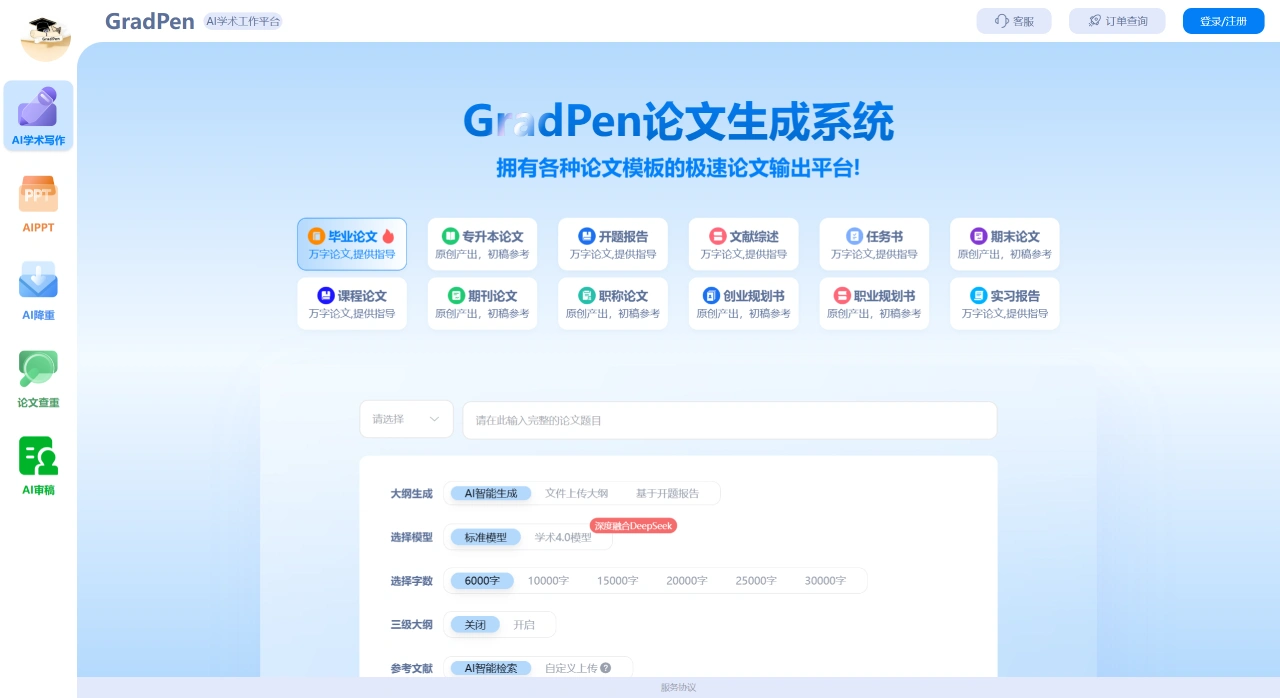Click the 客服 button
The image size is (1280, 698).
1014,21
